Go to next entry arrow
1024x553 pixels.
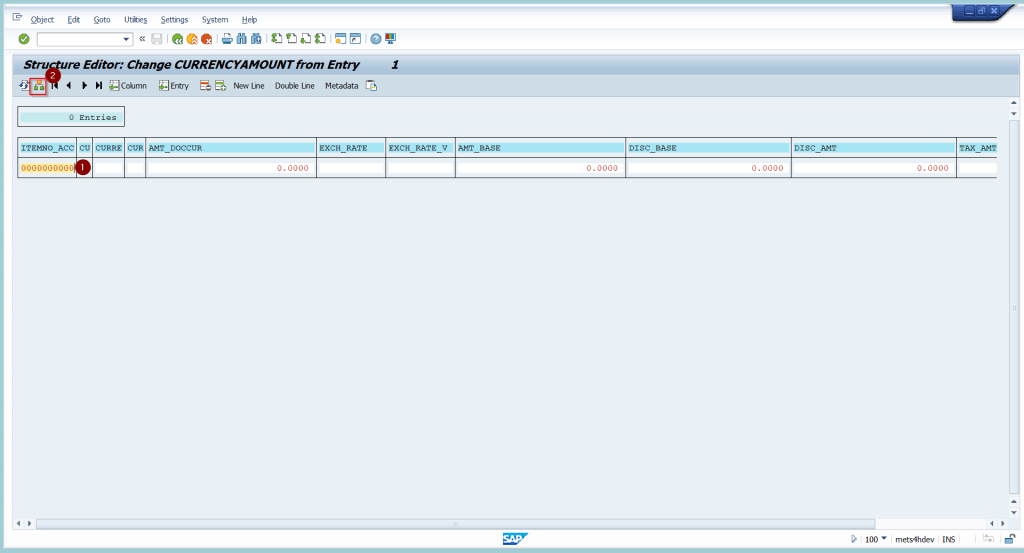pos(84,86)
